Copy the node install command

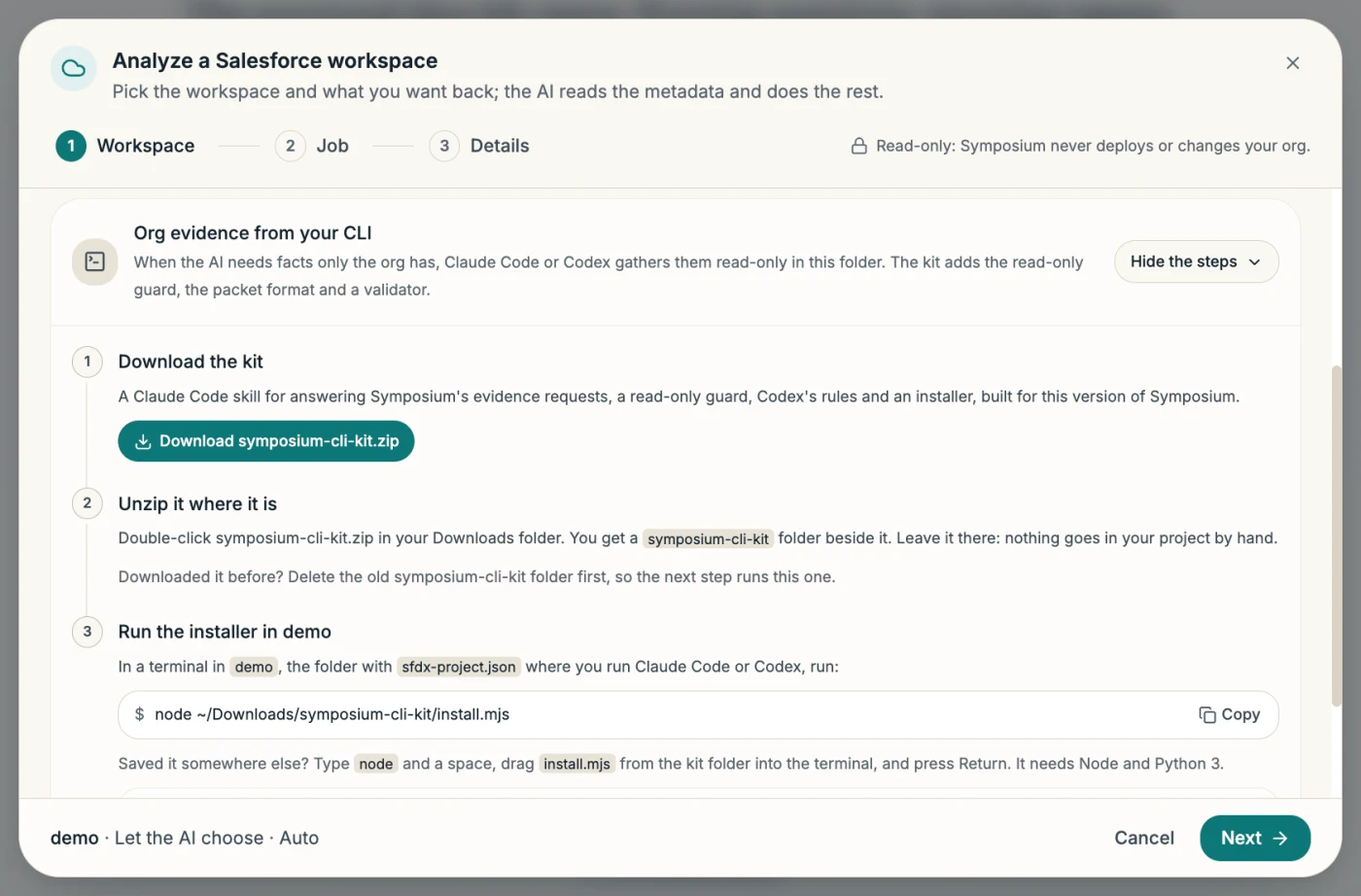[x=1230, y=715]
